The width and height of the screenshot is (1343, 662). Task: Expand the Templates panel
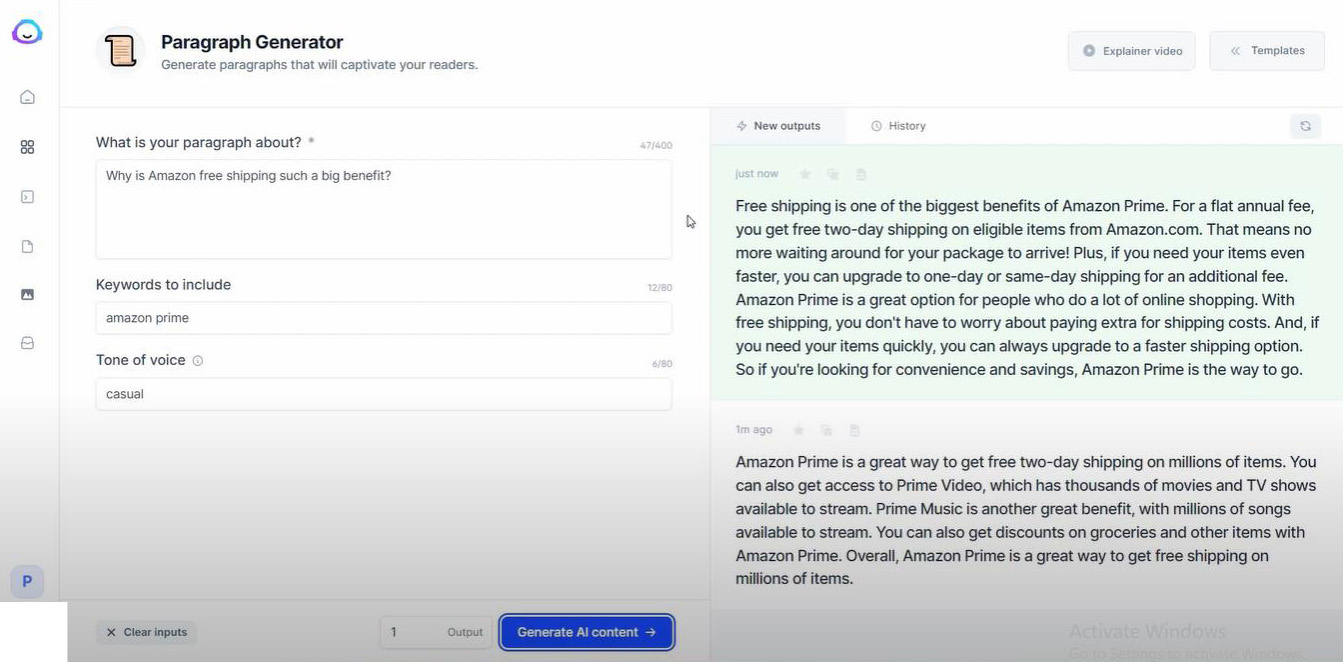(x=1267, y=51)
